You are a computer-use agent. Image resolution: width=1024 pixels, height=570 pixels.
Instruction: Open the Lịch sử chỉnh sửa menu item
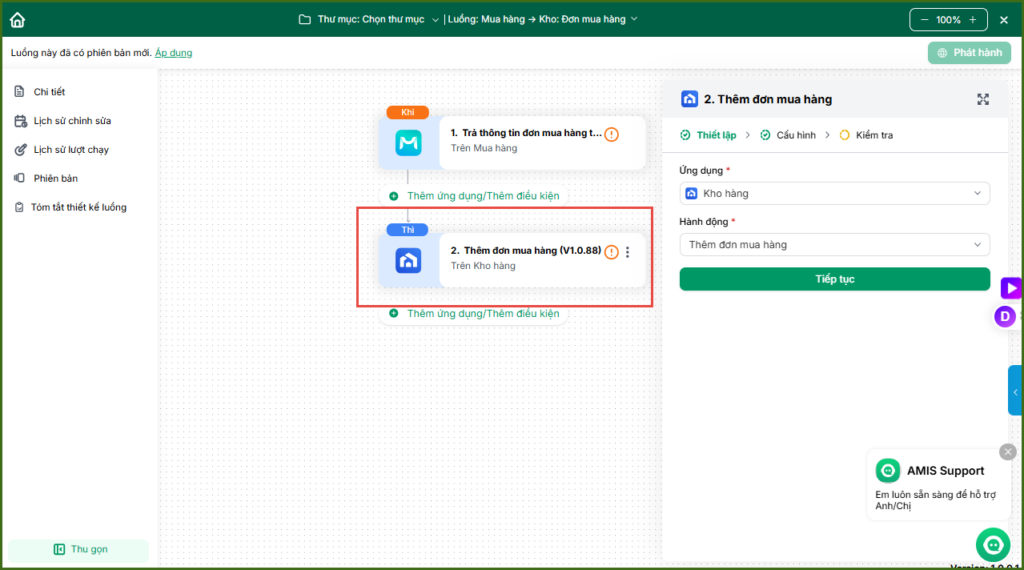click(71, 121)
